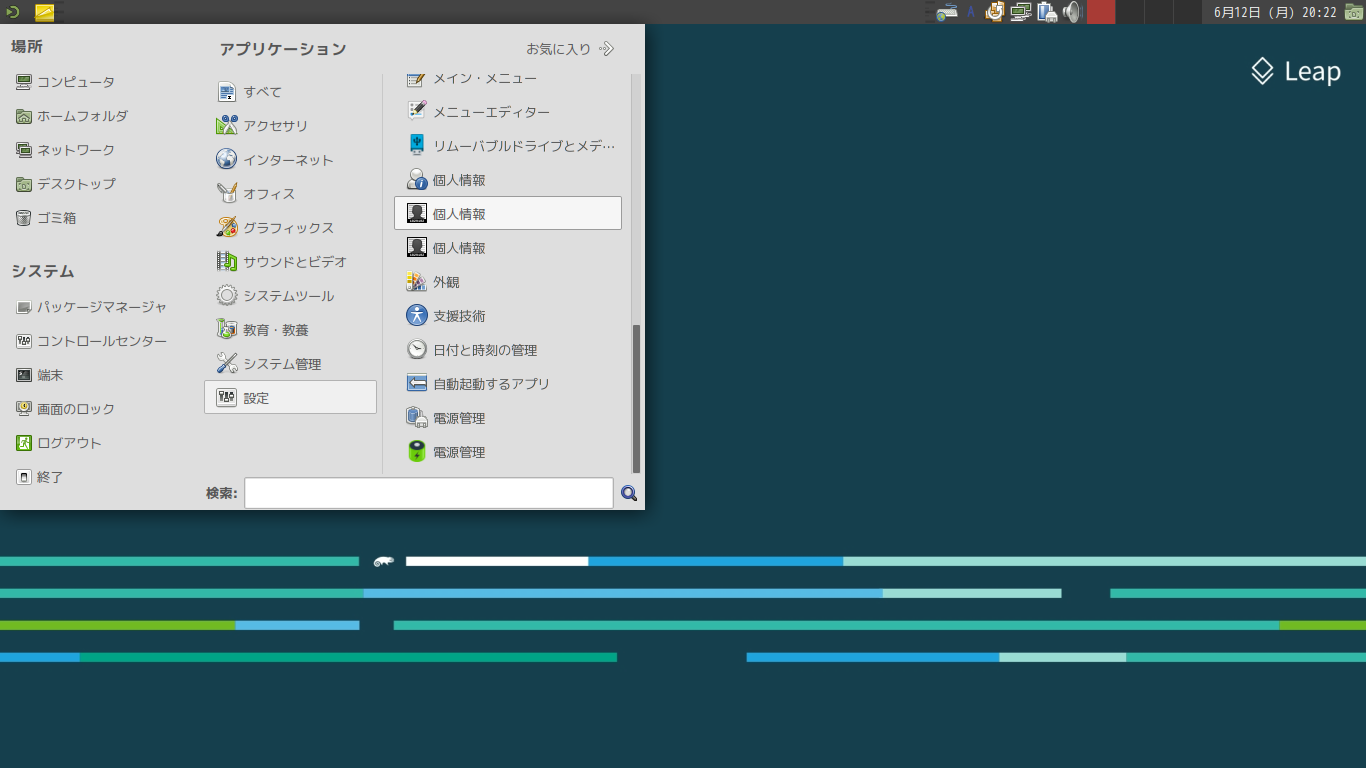Open 日付と時刻の管理 settings
This screenshot has height=768, width=1366.
click(483, 349)
